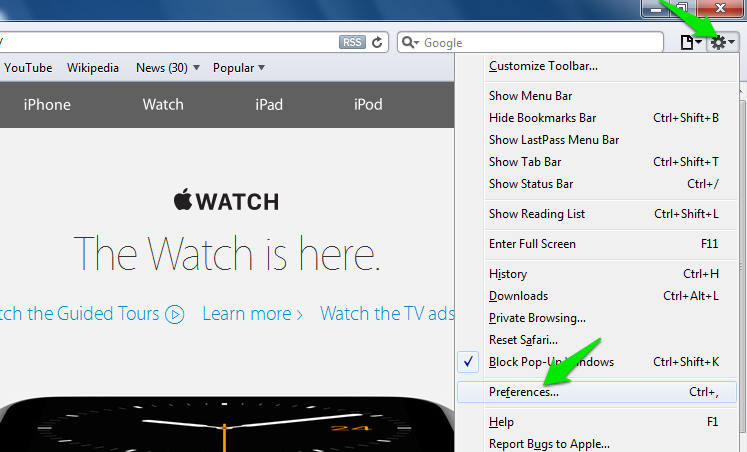Click the Google search magnifier icon
747x452 pixels.
410,43
